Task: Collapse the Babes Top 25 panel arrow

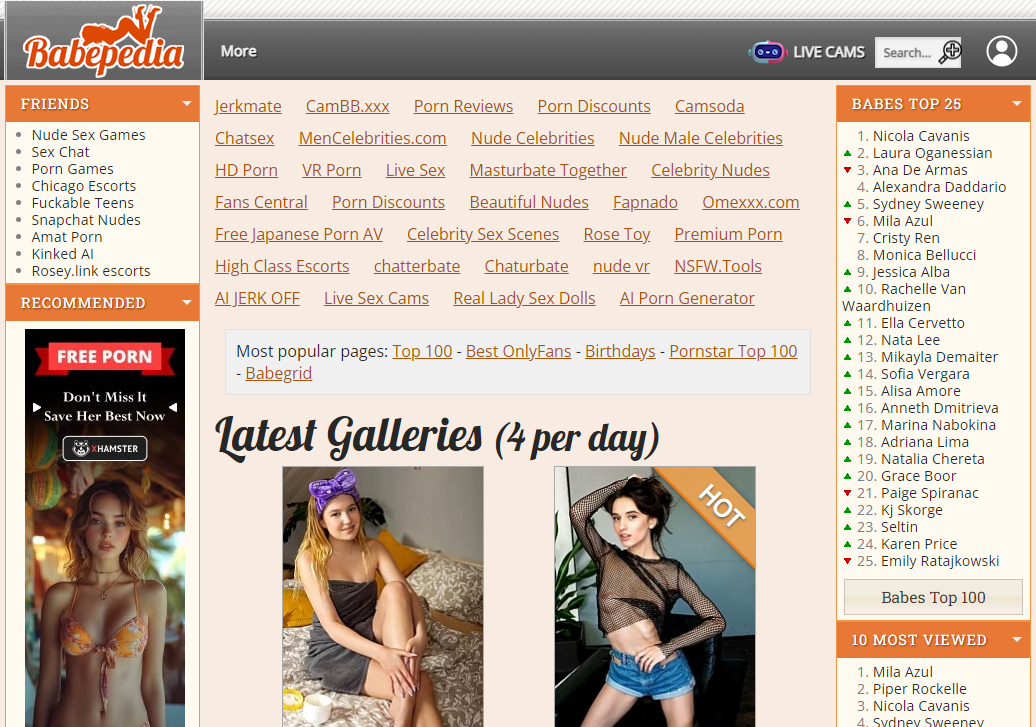Action: tap(1017, 104)
